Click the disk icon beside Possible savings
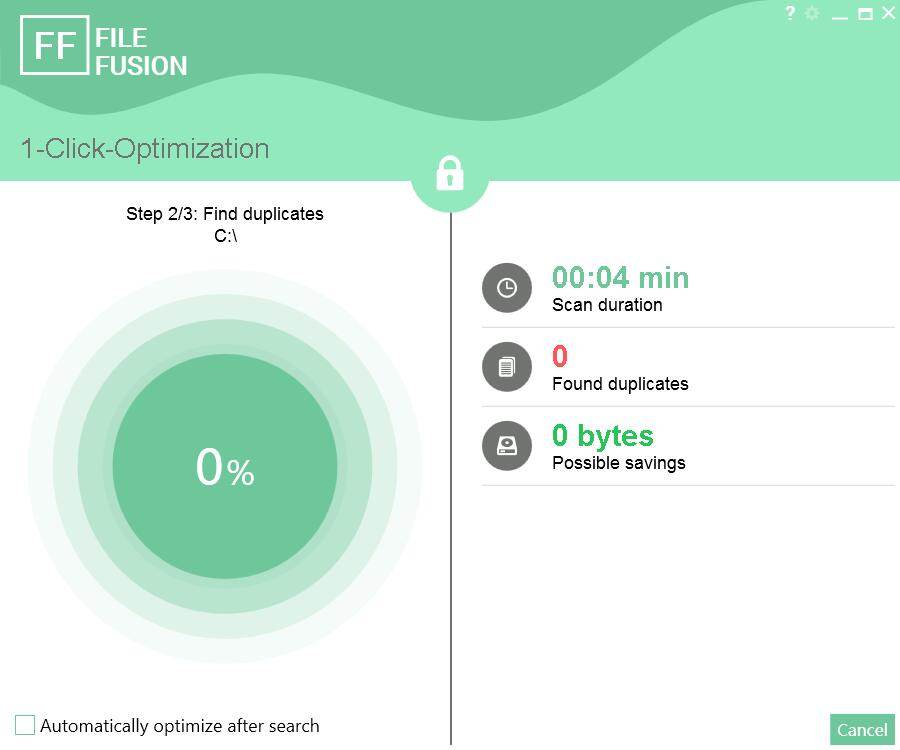This screenshot has width=900, height=750. [x=507, y=446]
